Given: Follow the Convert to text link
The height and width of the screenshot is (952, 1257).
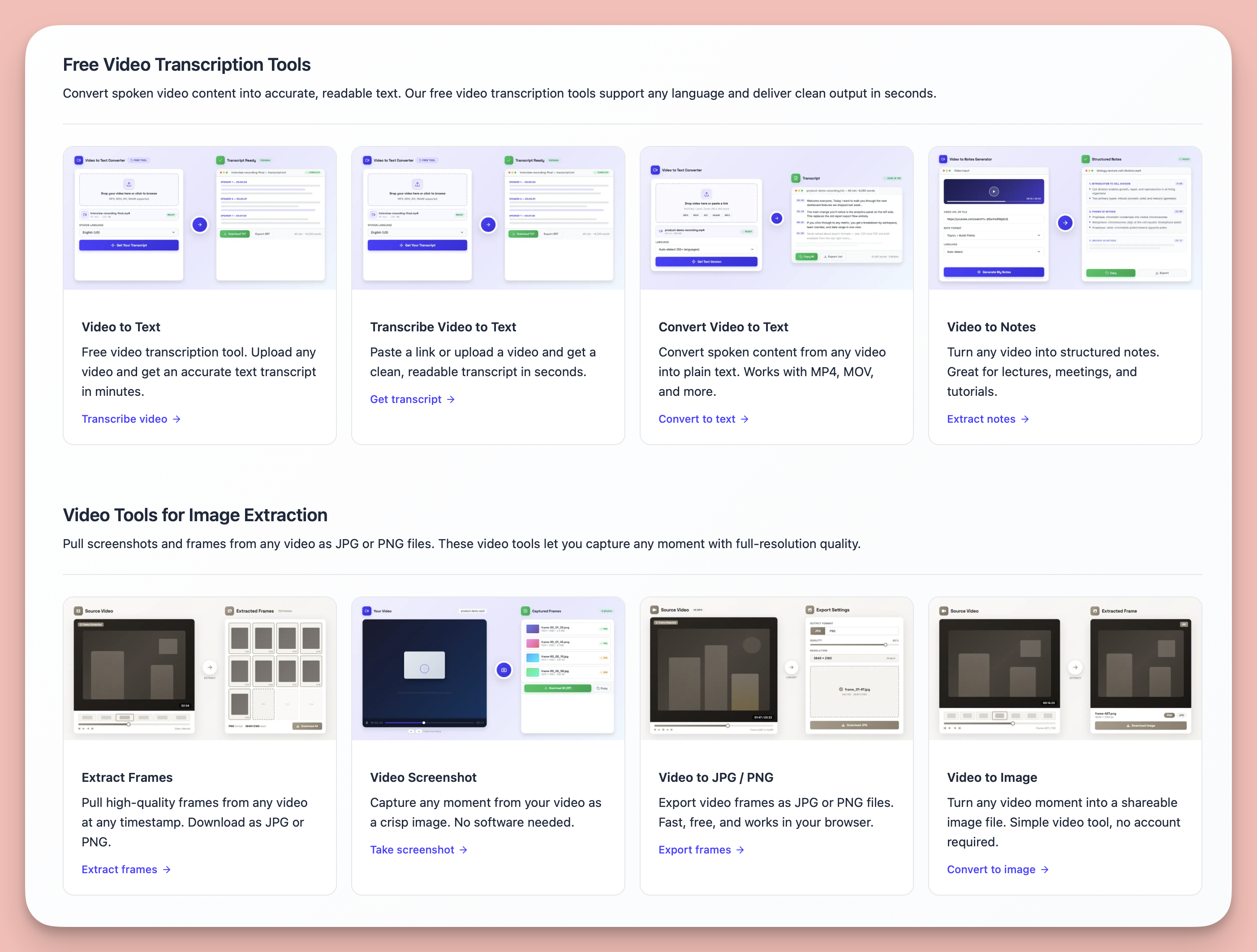Looking at the screenshot, I should point(703,419).
